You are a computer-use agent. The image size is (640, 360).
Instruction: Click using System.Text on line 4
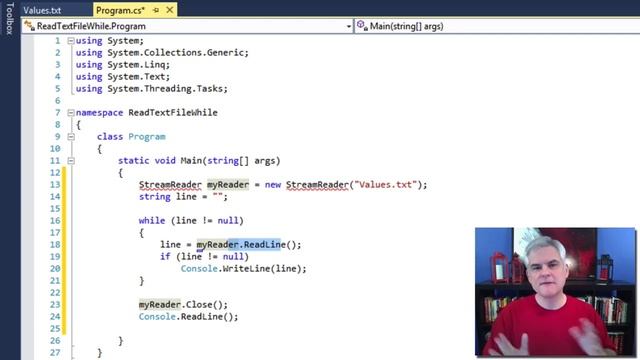(x=123, y=77)
